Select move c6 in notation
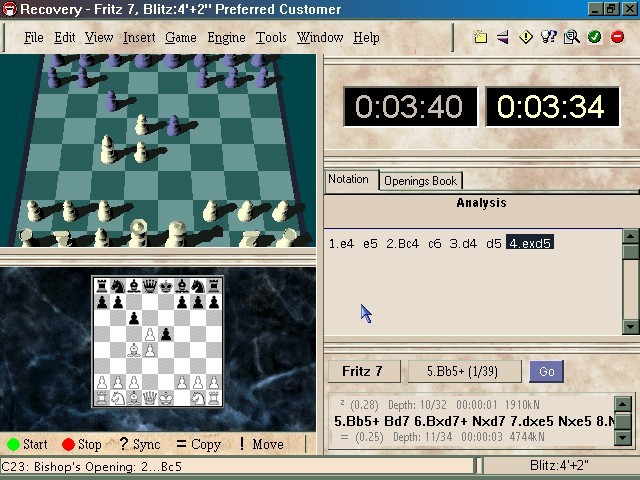Viewport: 640px width, 480px height. pyautogui.click(x=434, y=244)
